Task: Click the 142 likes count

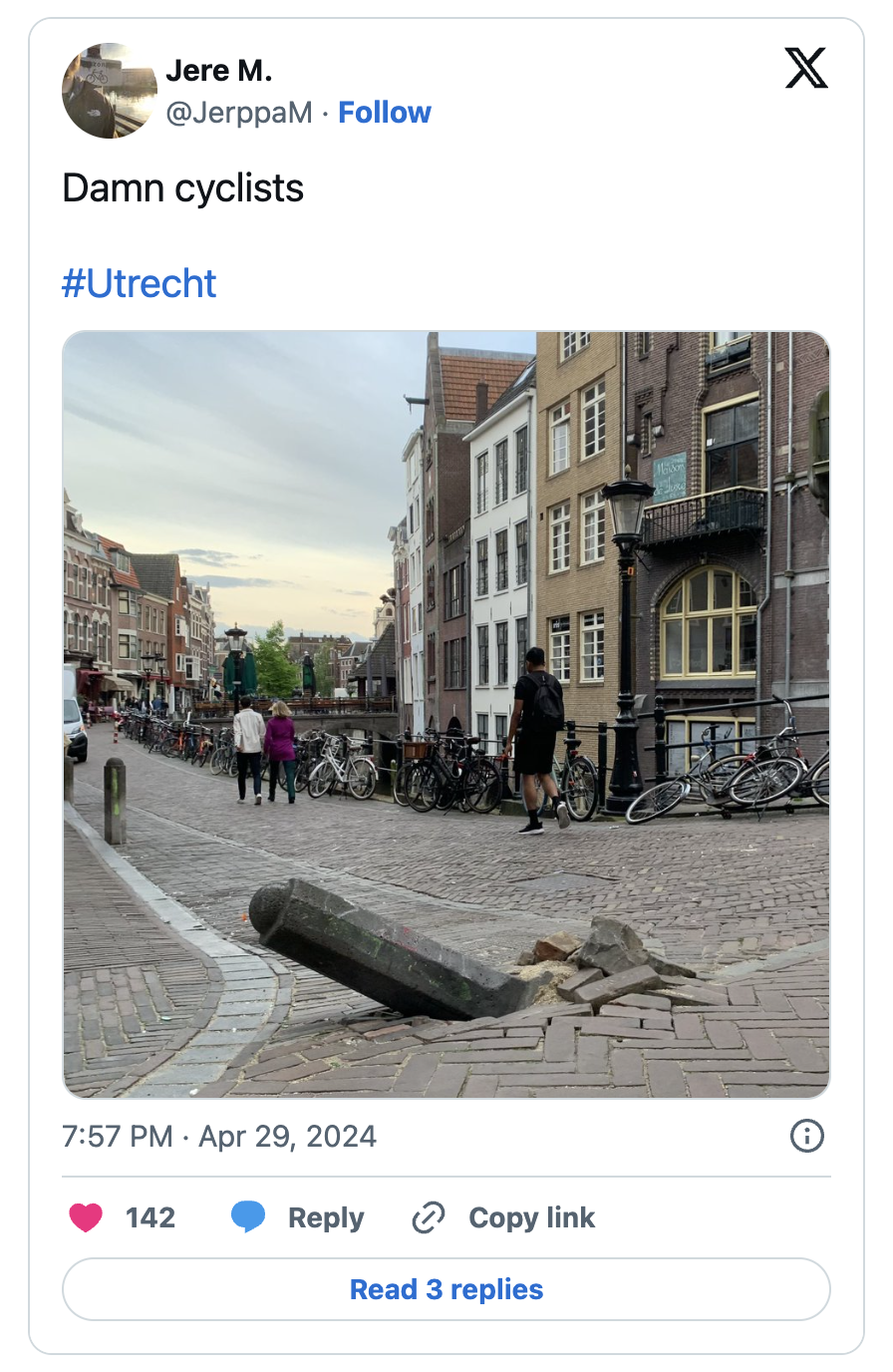Action: (x=150, y=1217)
